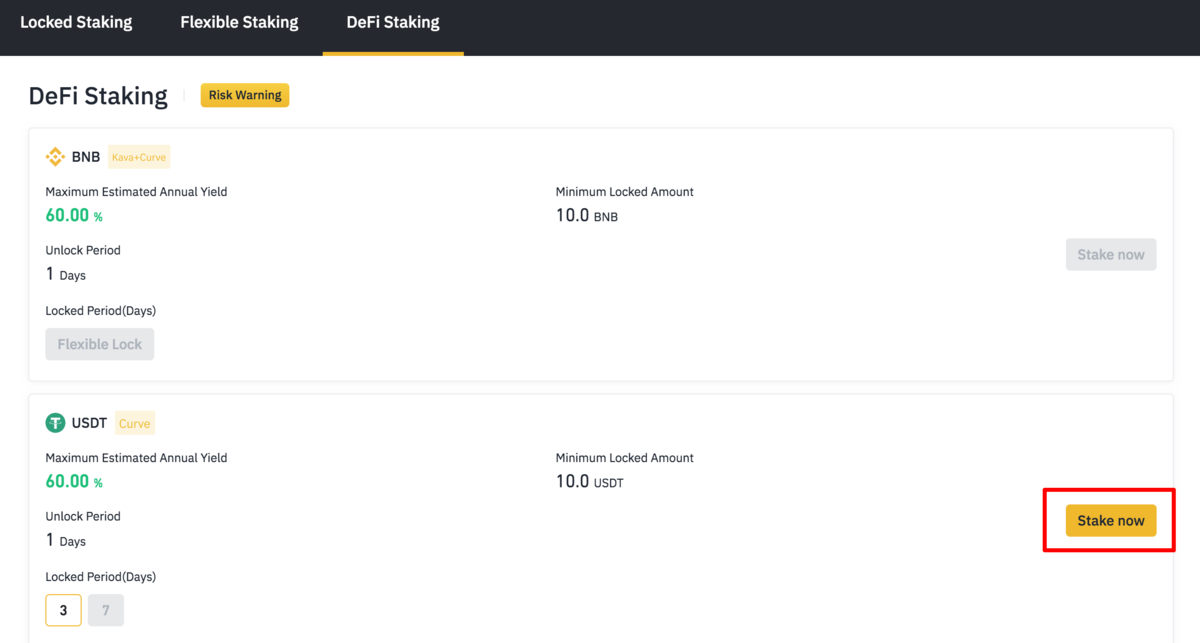Click the 10.0 BNB minimum locked amount
The width and height of the screenshot is (1200, 643).
(587, 215)
